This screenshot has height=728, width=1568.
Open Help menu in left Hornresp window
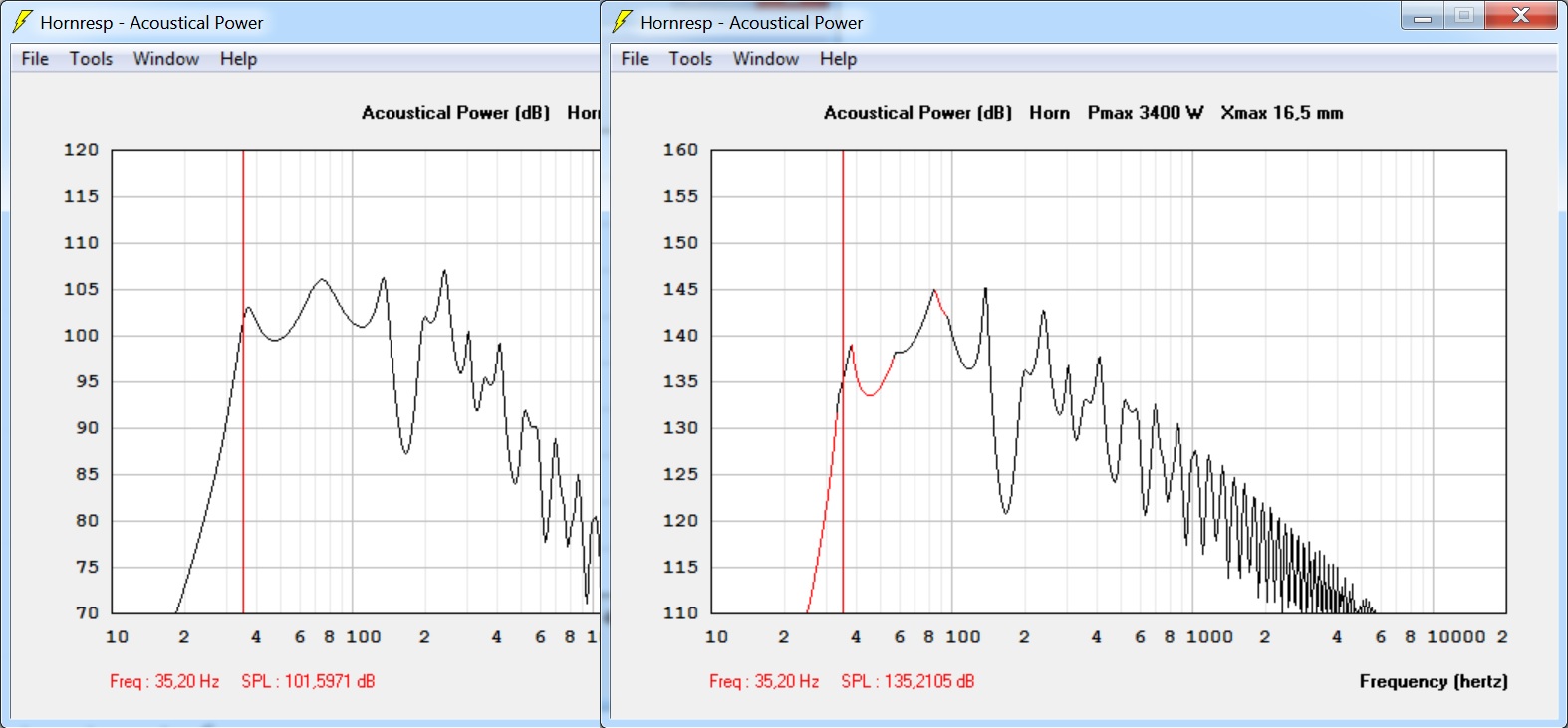[239, 59]
